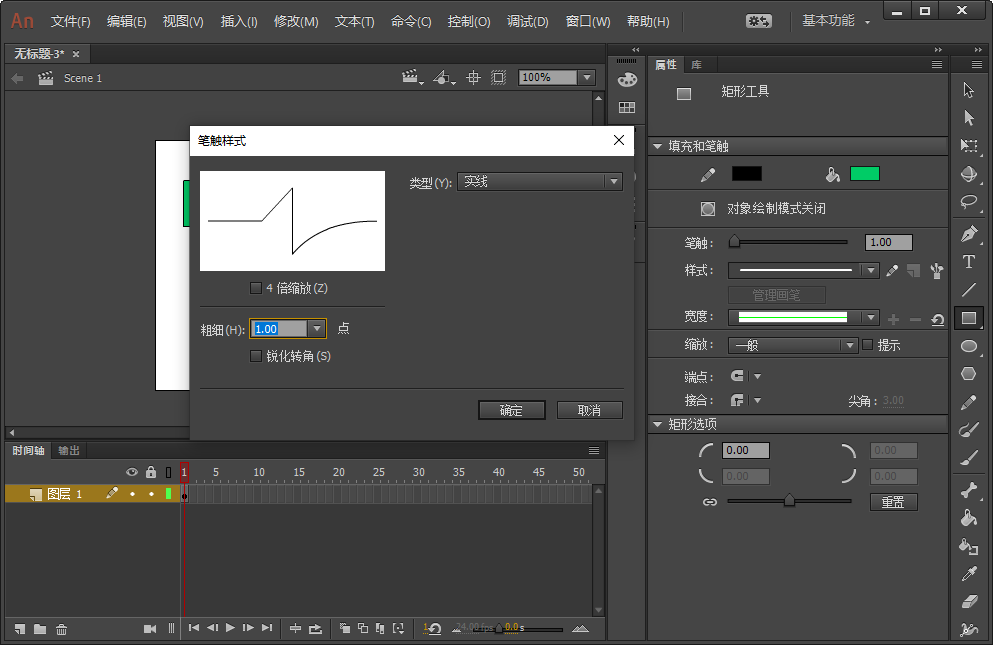The width and height of the screenshot is (993, 645).
Task: Click the 确定 button in the dialog
Action: click(511, 409)
